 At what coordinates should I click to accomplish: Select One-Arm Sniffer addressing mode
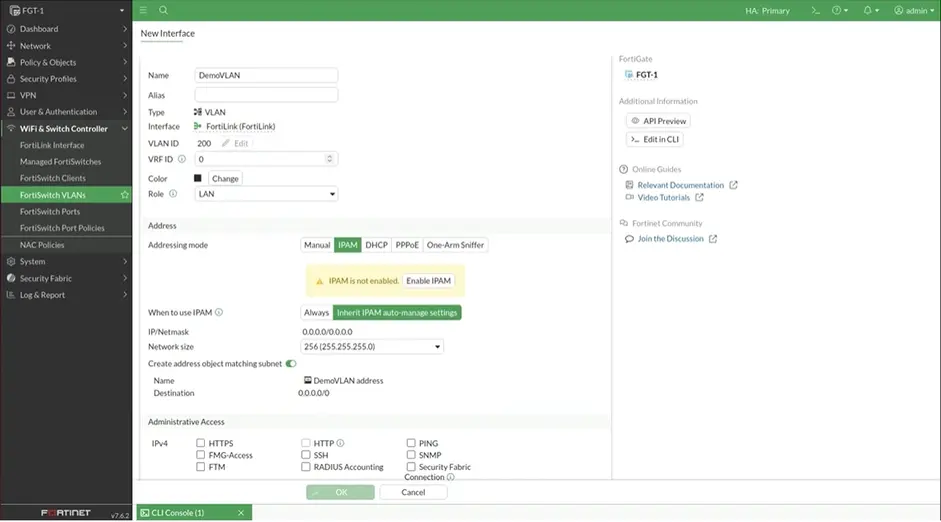click(455, 245)
